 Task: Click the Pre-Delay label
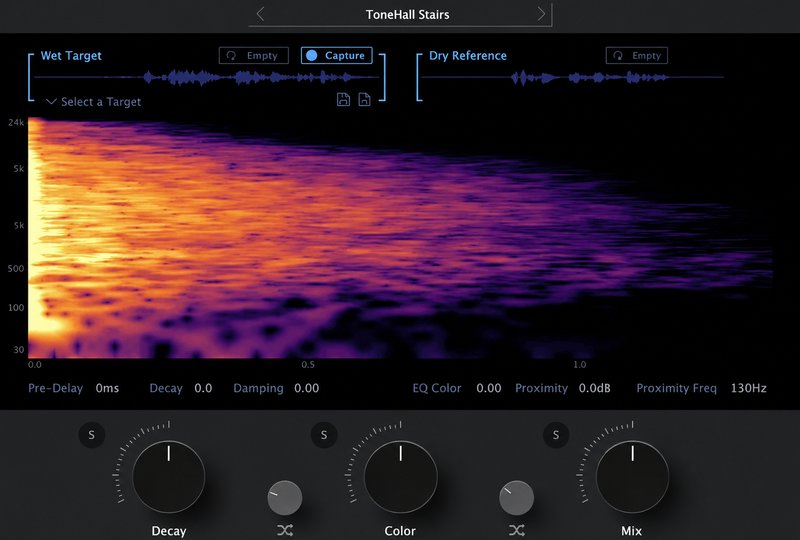click(56, 388)
